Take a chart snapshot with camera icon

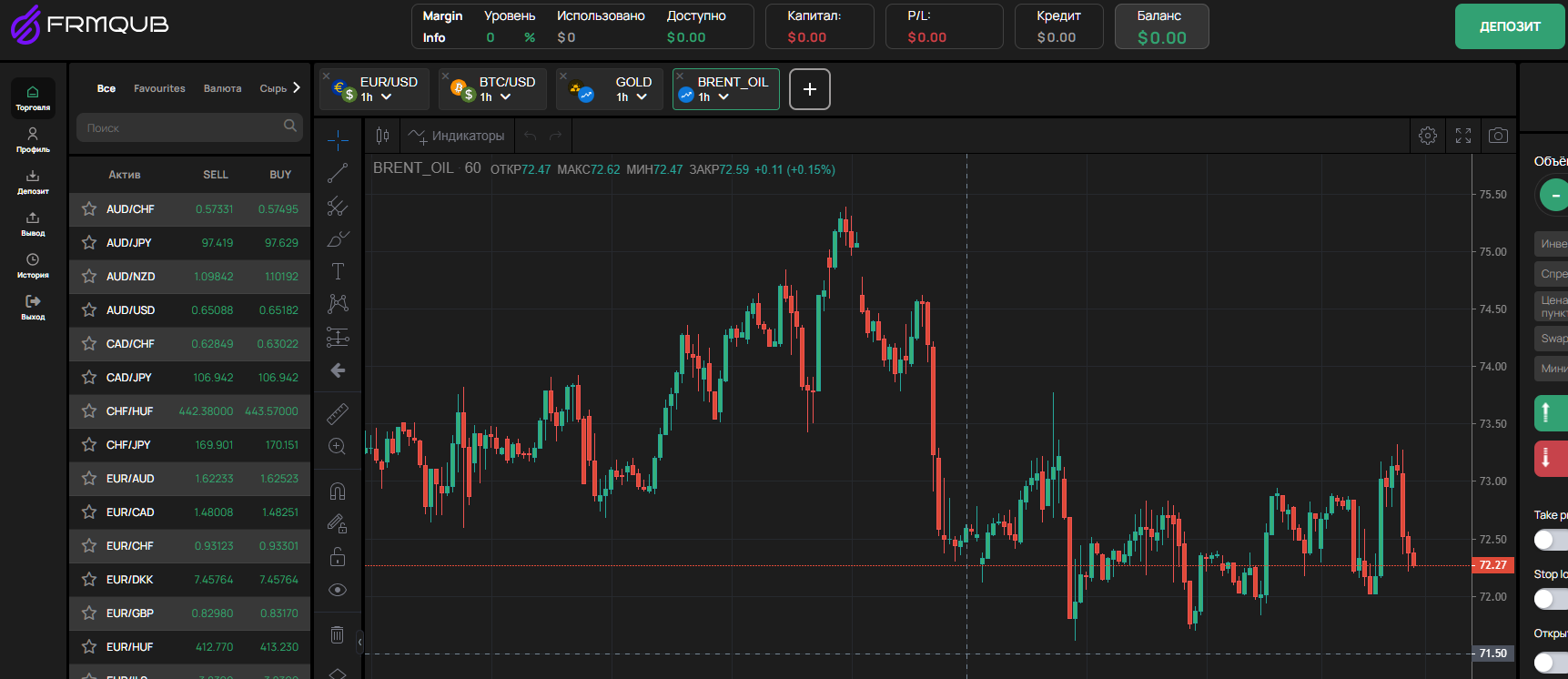coord(1498,136)
